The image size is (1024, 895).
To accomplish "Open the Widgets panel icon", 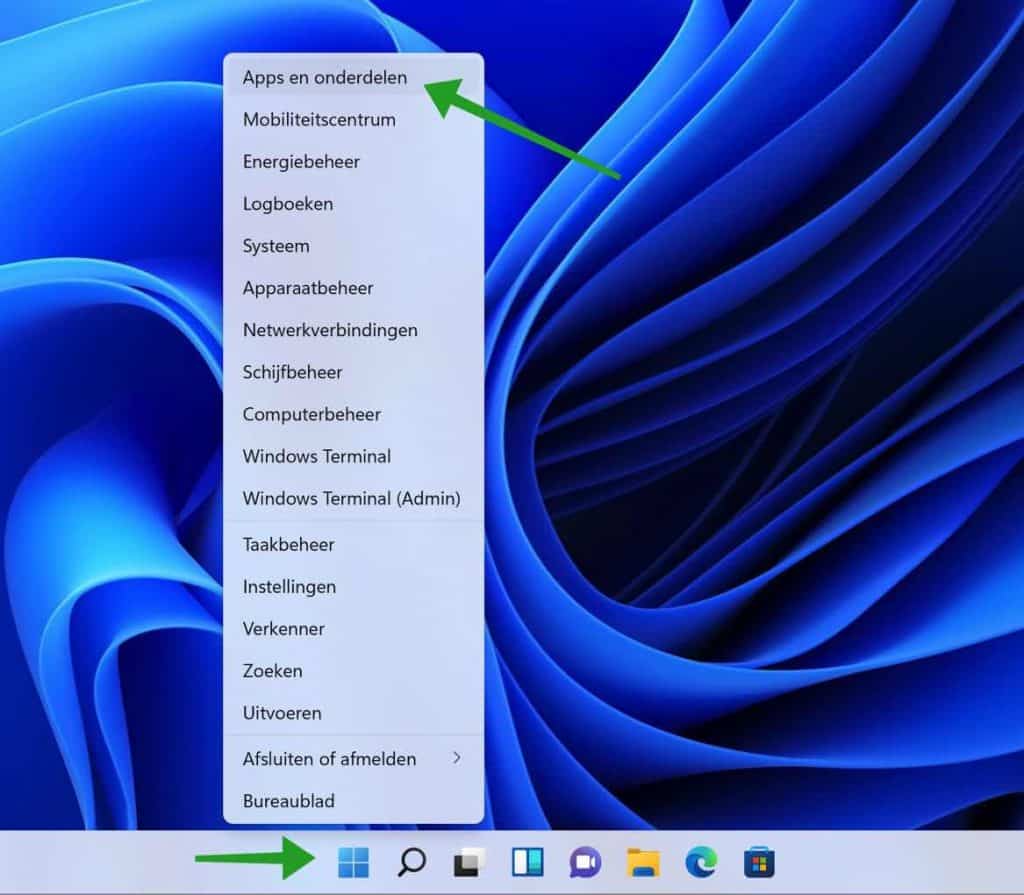I will tap(527, 862).
